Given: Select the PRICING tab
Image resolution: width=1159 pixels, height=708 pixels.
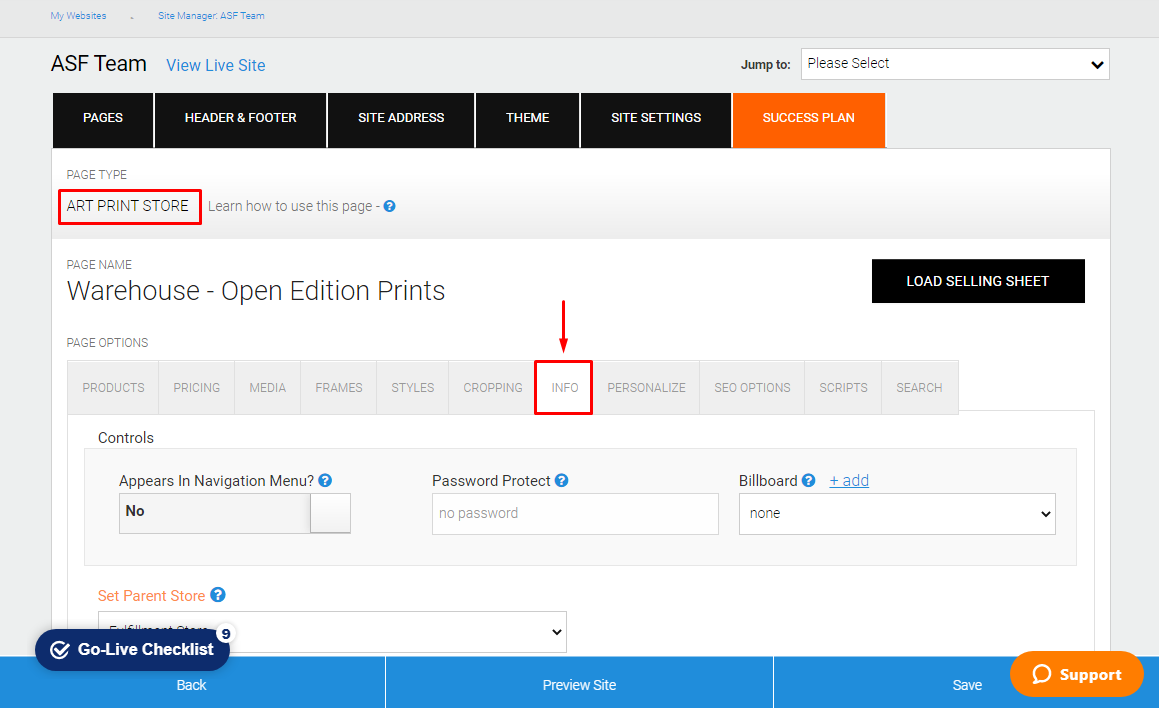Looking at the screenshot, I should 196,388.
